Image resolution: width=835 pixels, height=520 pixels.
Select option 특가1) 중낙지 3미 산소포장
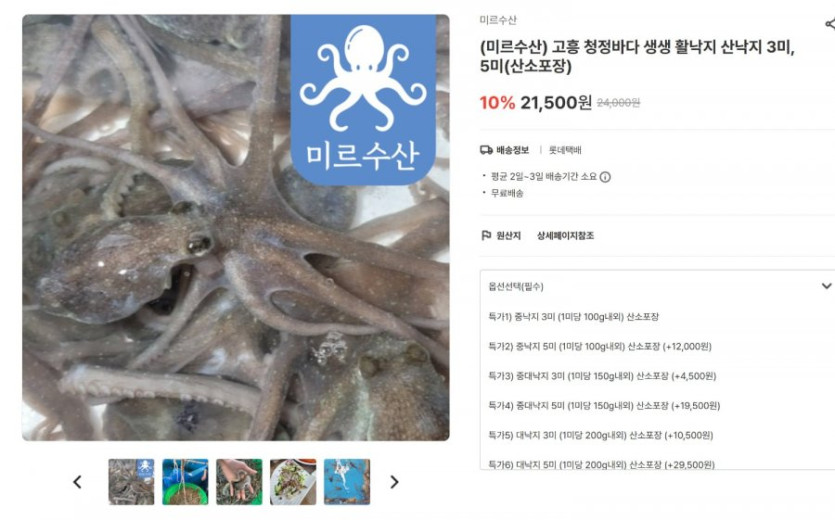[x=574, y=316]
